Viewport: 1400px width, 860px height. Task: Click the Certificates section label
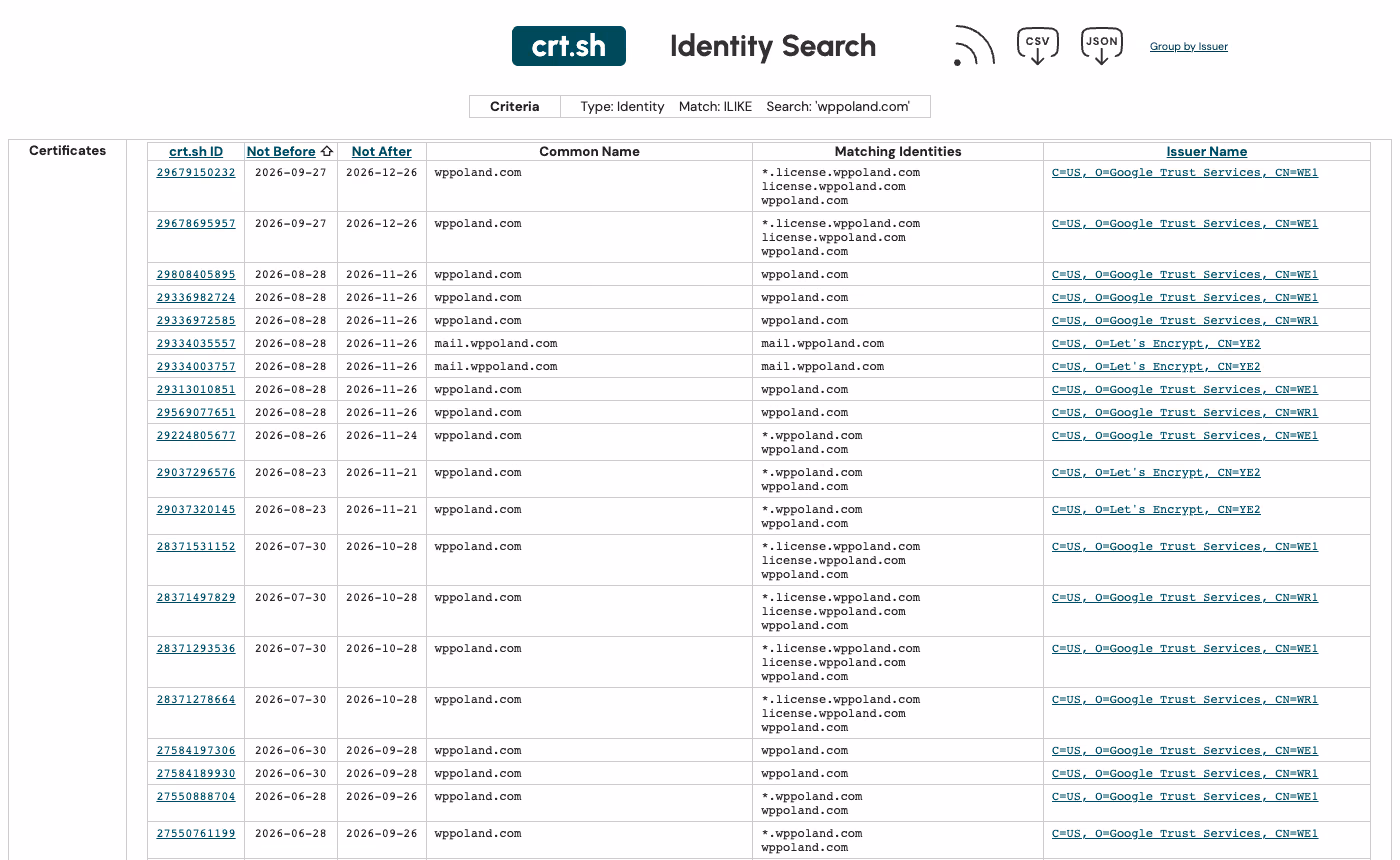[x=67, y=151]
